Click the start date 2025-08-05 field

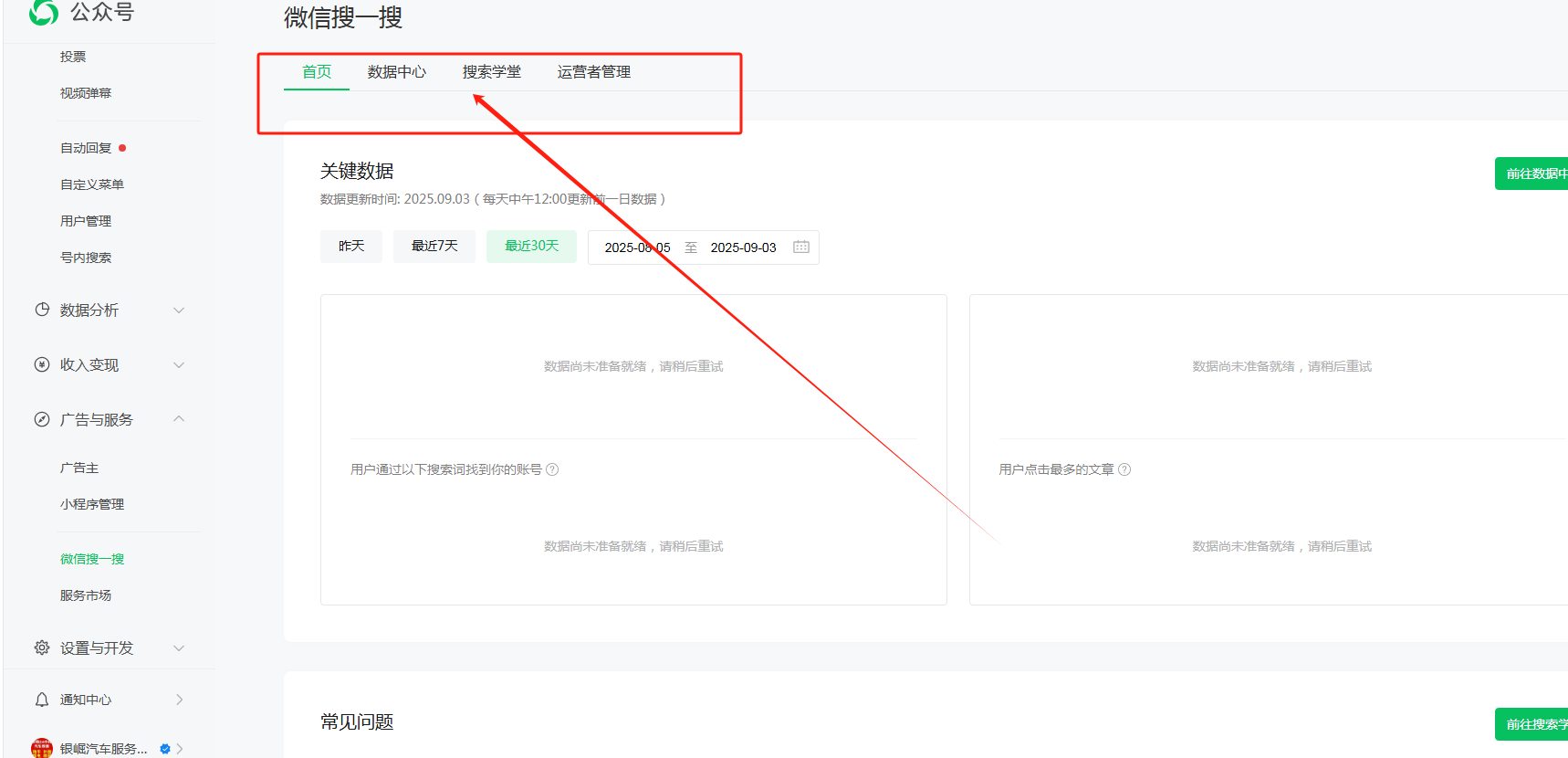(x=637, y=247)
